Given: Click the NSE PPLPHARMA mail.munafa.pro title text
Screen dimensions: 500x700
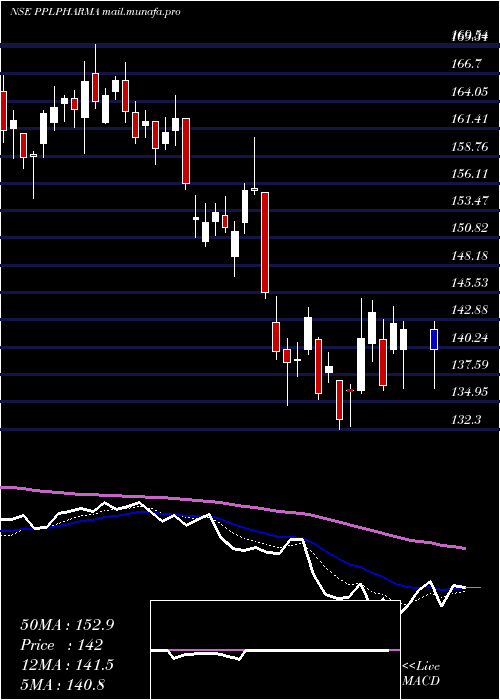Looking at the screenshot, I should (x=95, y=12).
